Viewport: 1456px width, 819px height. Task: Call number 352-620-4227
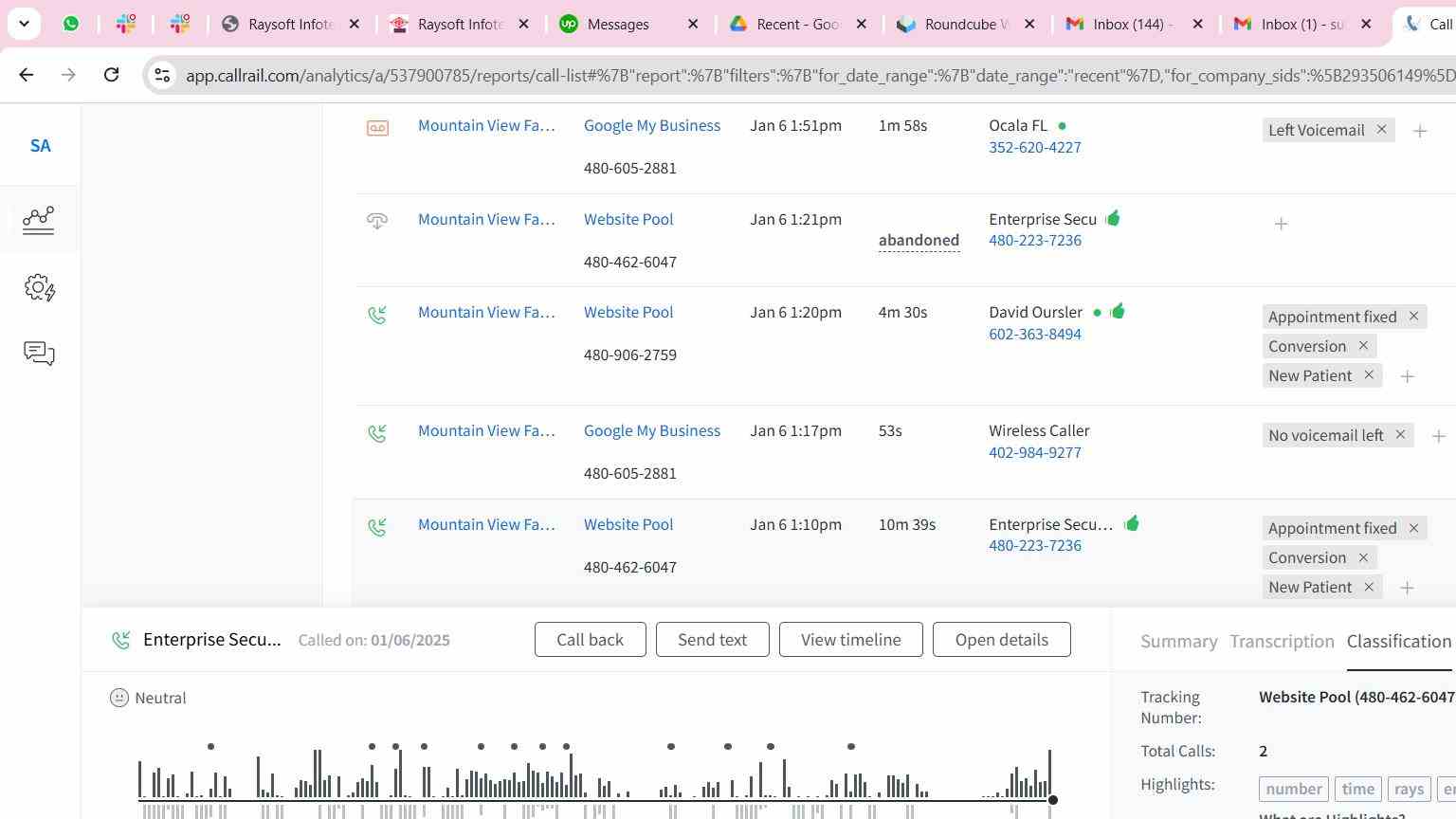(x=1035, y=147)
